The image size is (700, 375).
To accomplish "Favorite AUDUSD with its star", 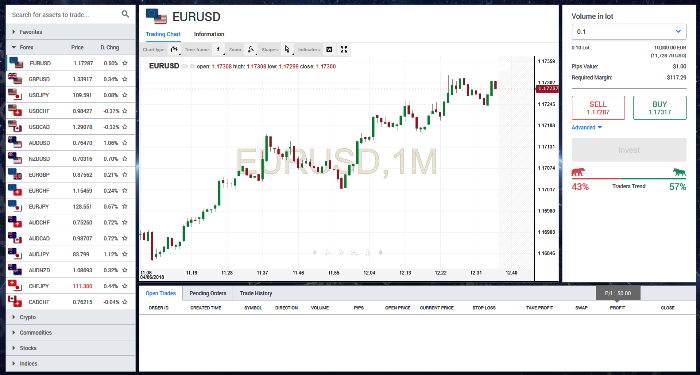I will click(125, 143).
